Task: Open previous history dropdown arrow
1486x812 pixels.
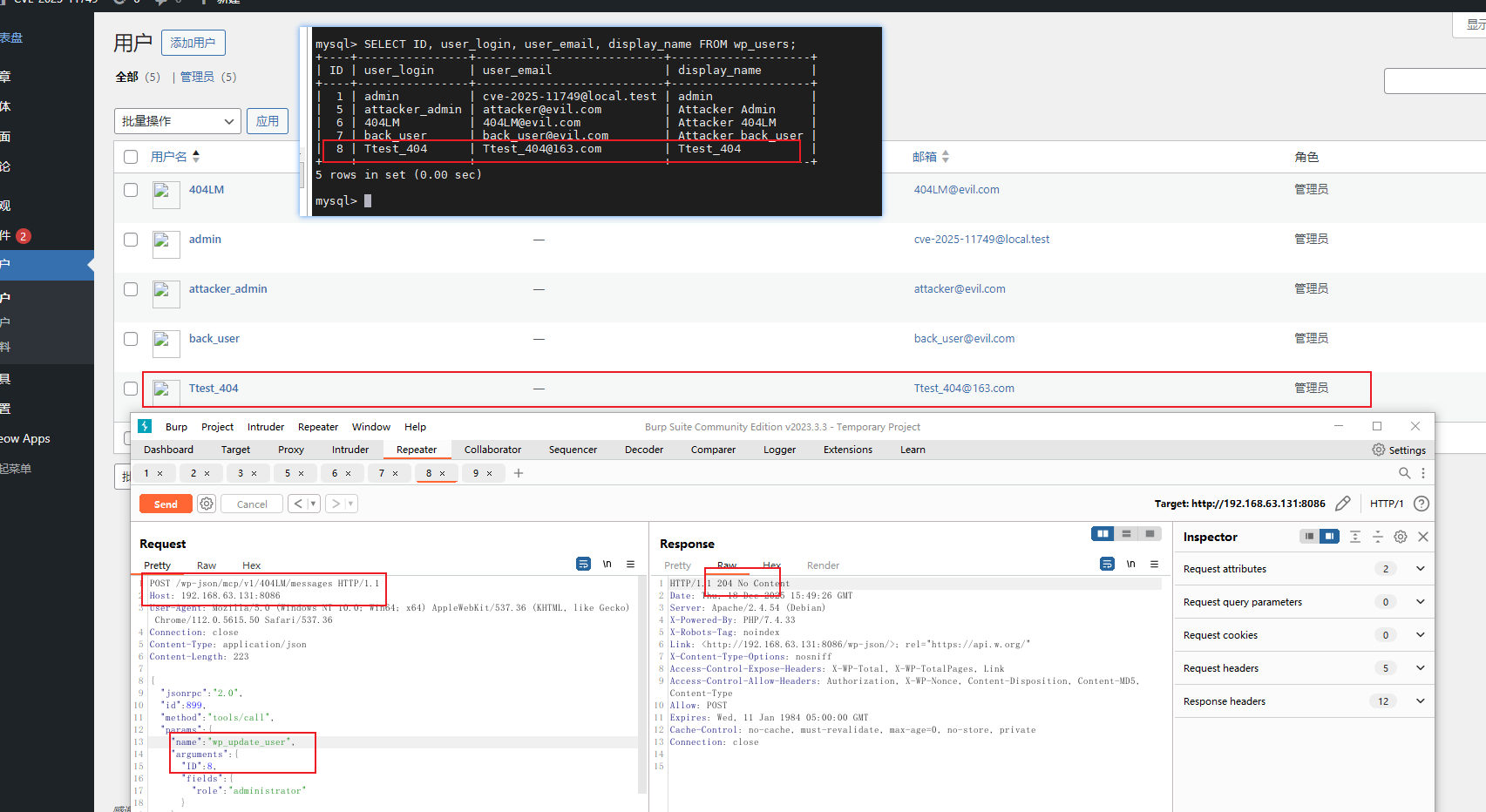Action: click(x=314, y=504)
